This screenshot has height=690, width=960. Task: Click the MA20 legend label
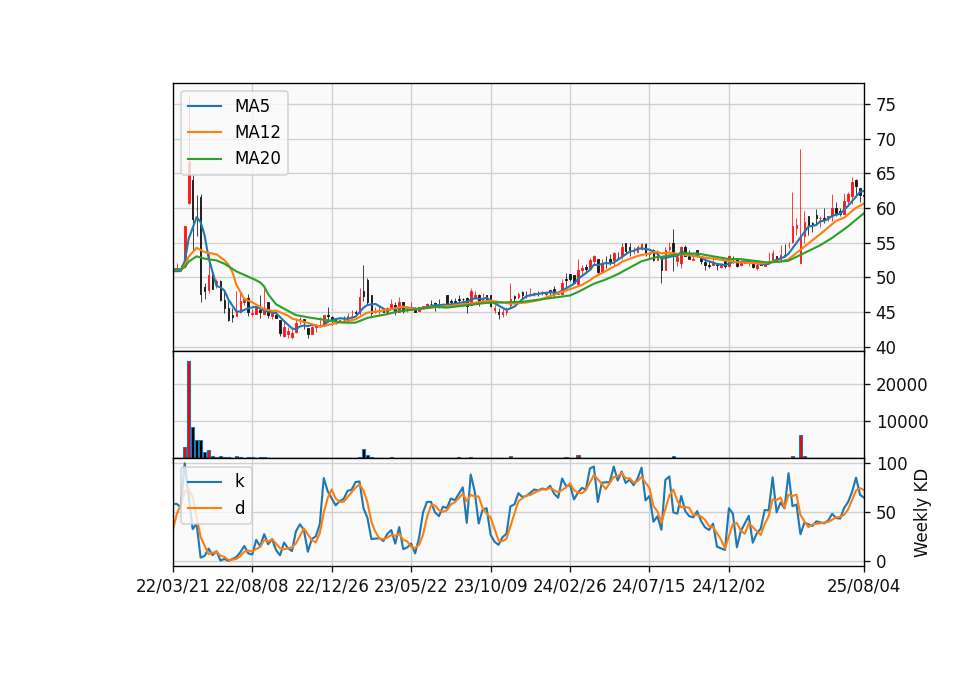coord(257,159)
